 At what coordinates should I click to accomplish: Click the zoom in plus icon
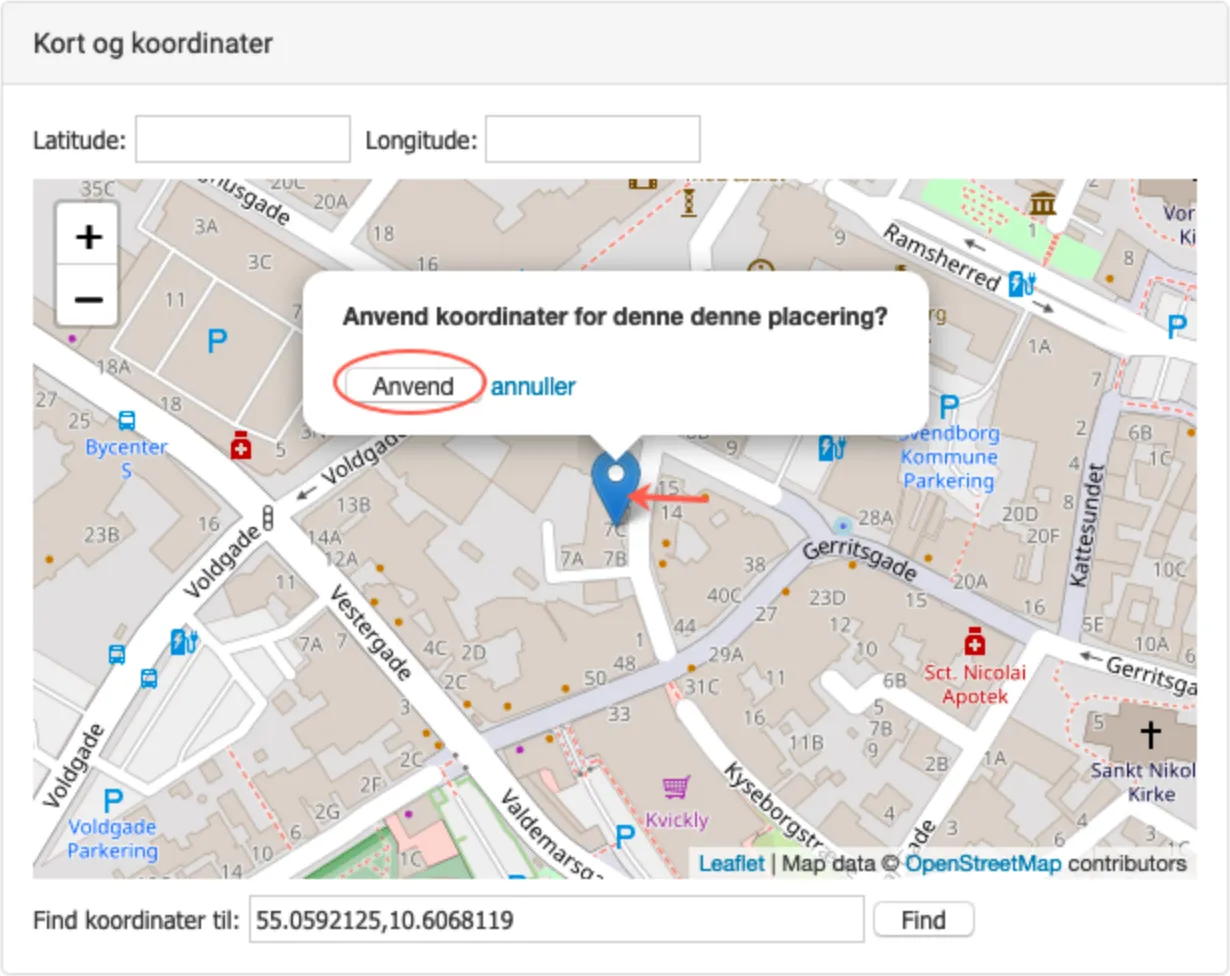click(88, 237)
